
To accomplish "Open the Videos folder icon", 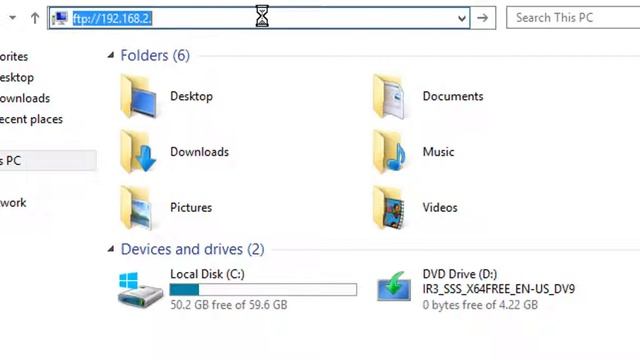I will pos(389,207).
